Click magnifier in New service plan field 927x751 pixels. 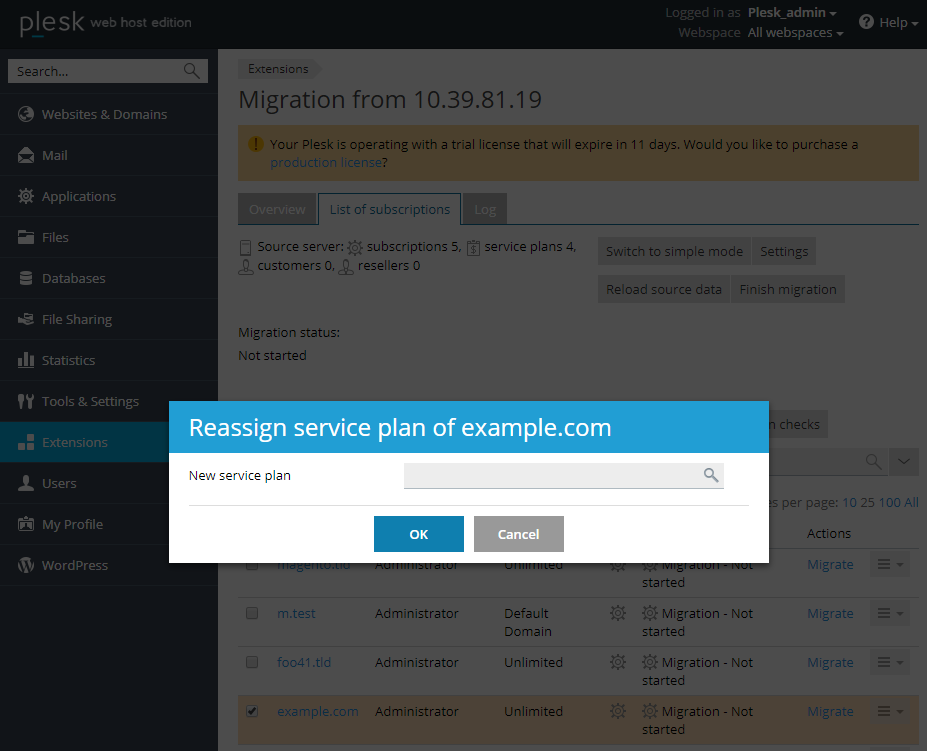tap(711, 475)
